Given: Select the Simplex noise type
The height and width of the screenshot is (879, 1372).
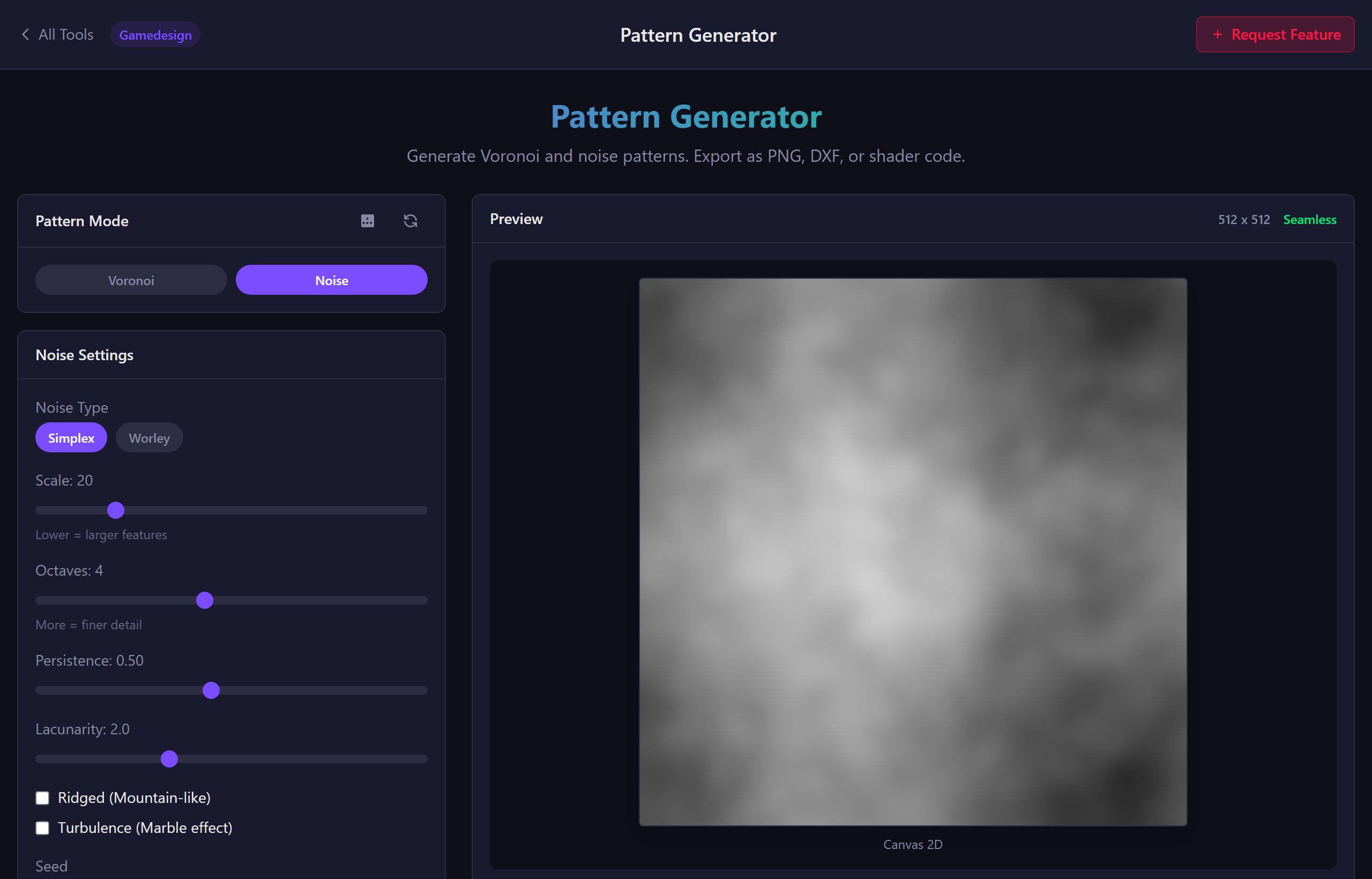Looking at the screenshot, I should point(71,437).
